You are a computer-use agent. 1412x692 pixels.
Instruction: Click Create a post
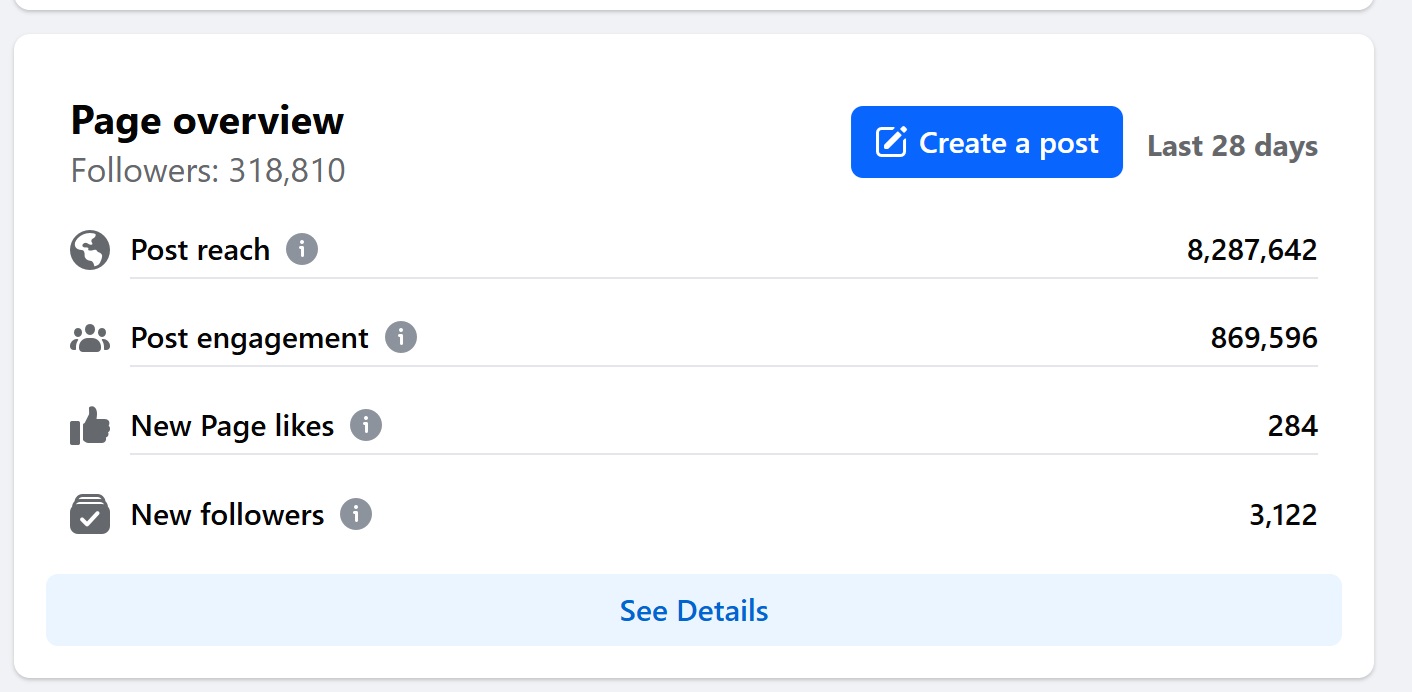pyautogui.click(x=986, y=142)
